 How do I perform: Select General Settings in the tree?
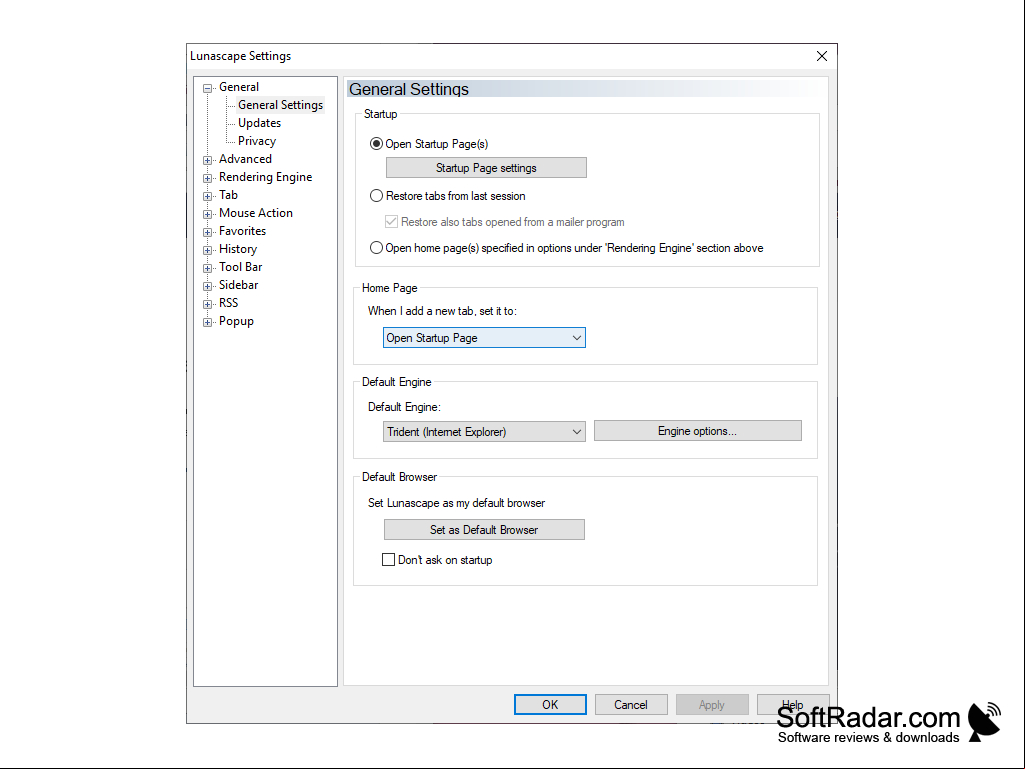pyautogui.click(x=280, y=105)
